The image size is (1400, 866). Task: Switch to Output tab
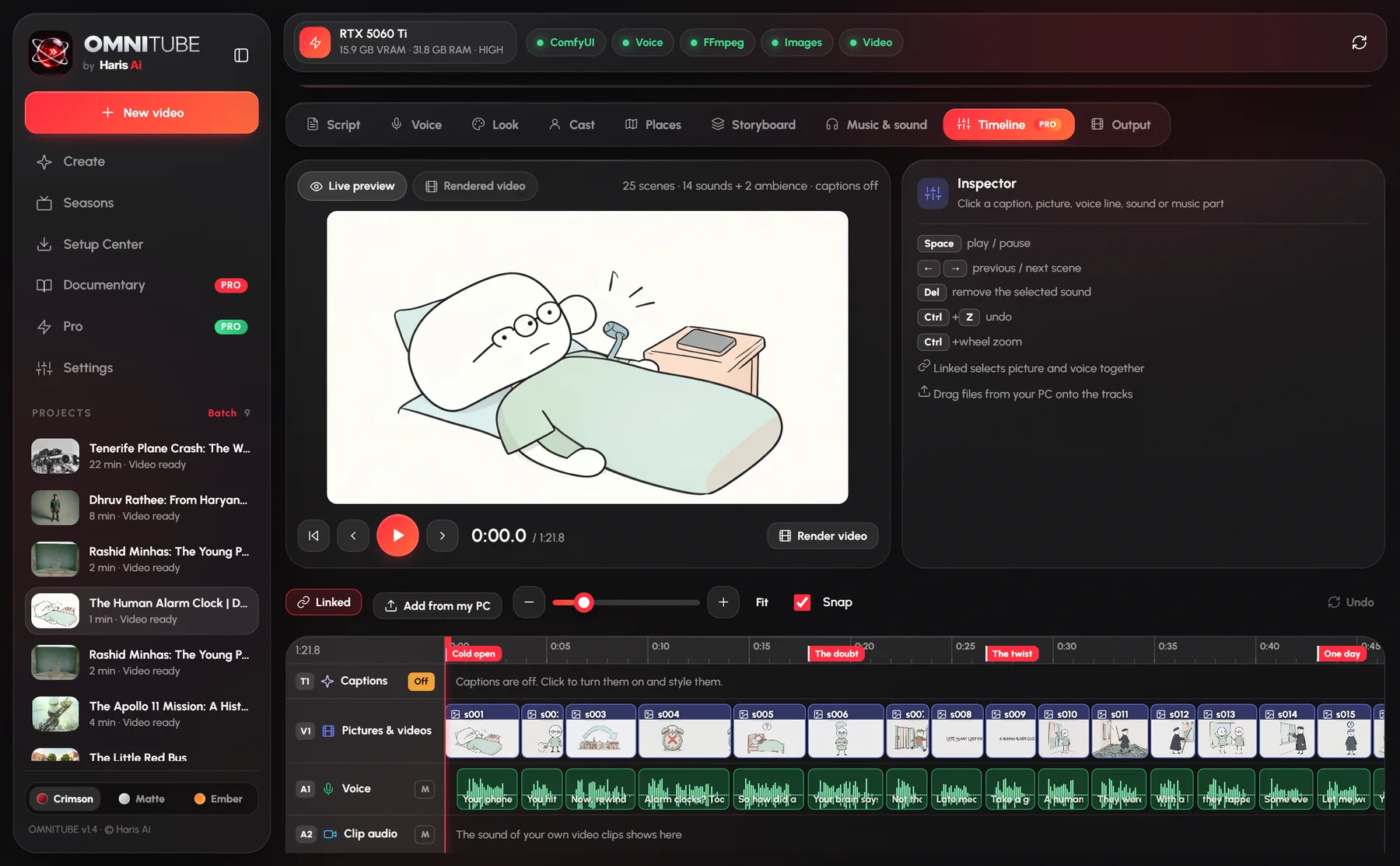click(x=1121, y=124)
